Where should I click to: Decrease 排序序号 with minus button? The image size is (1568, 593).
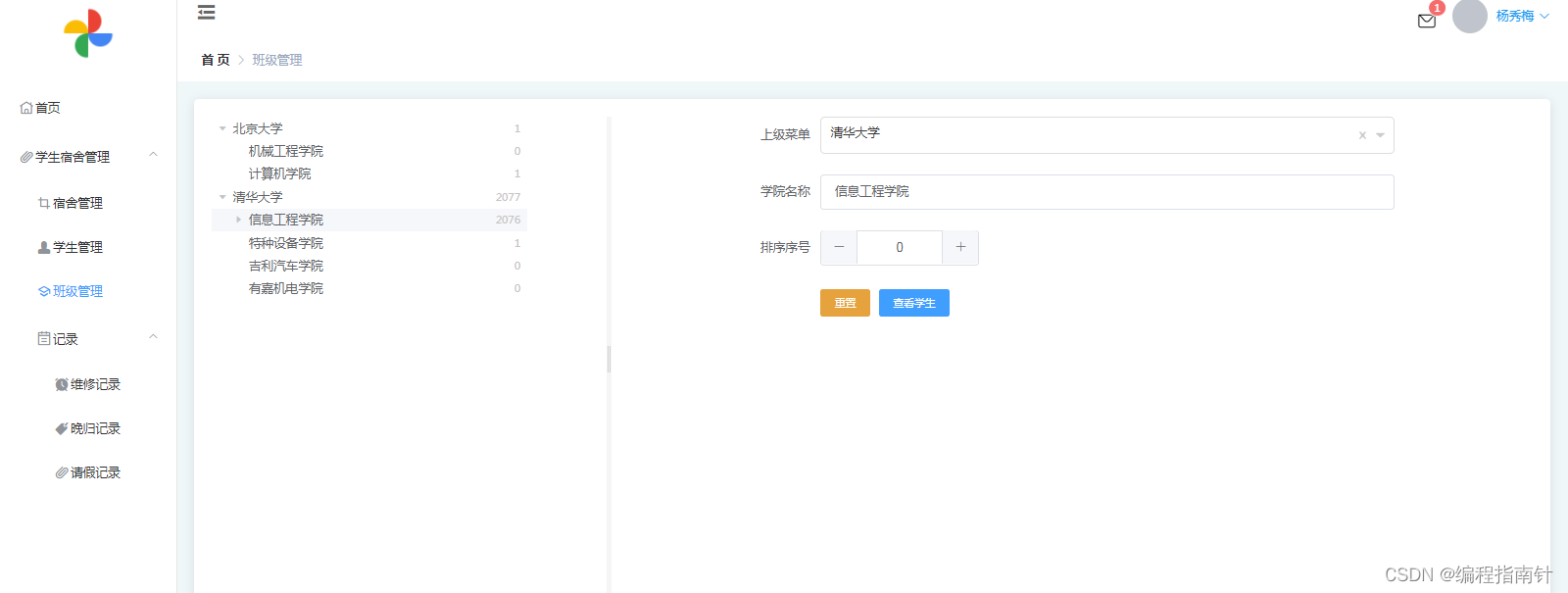tap(839, 248)
